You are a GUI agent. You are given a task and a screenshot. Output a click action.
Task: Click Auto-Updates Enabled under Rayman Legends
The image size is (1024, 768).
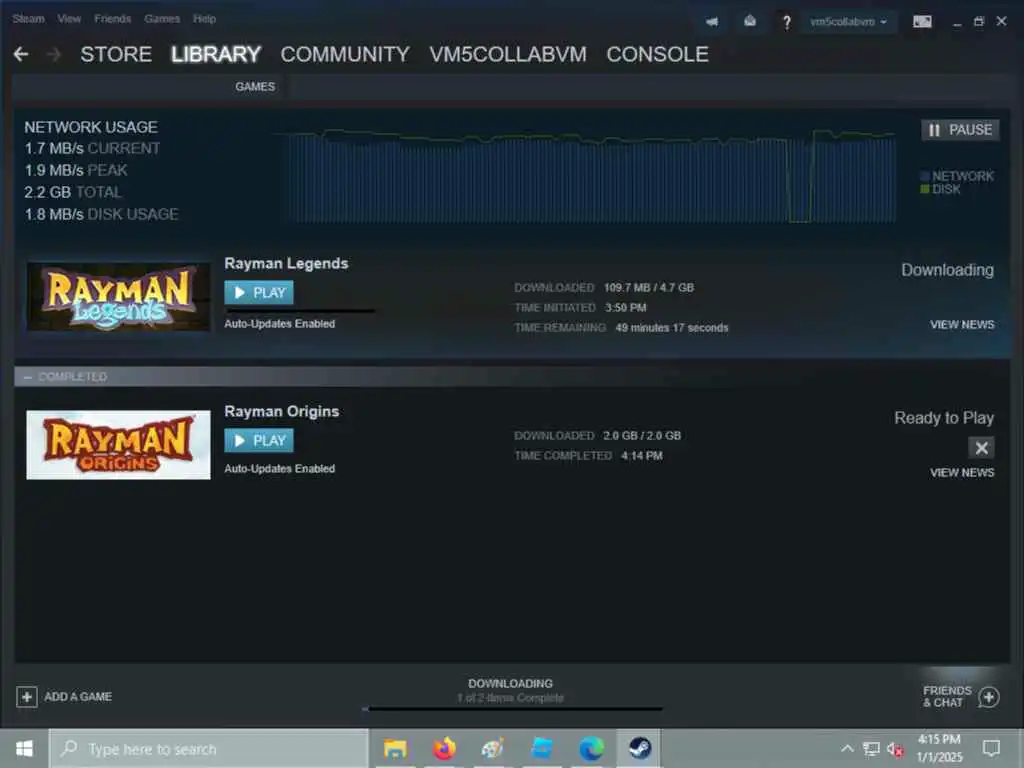click(280, 324)
